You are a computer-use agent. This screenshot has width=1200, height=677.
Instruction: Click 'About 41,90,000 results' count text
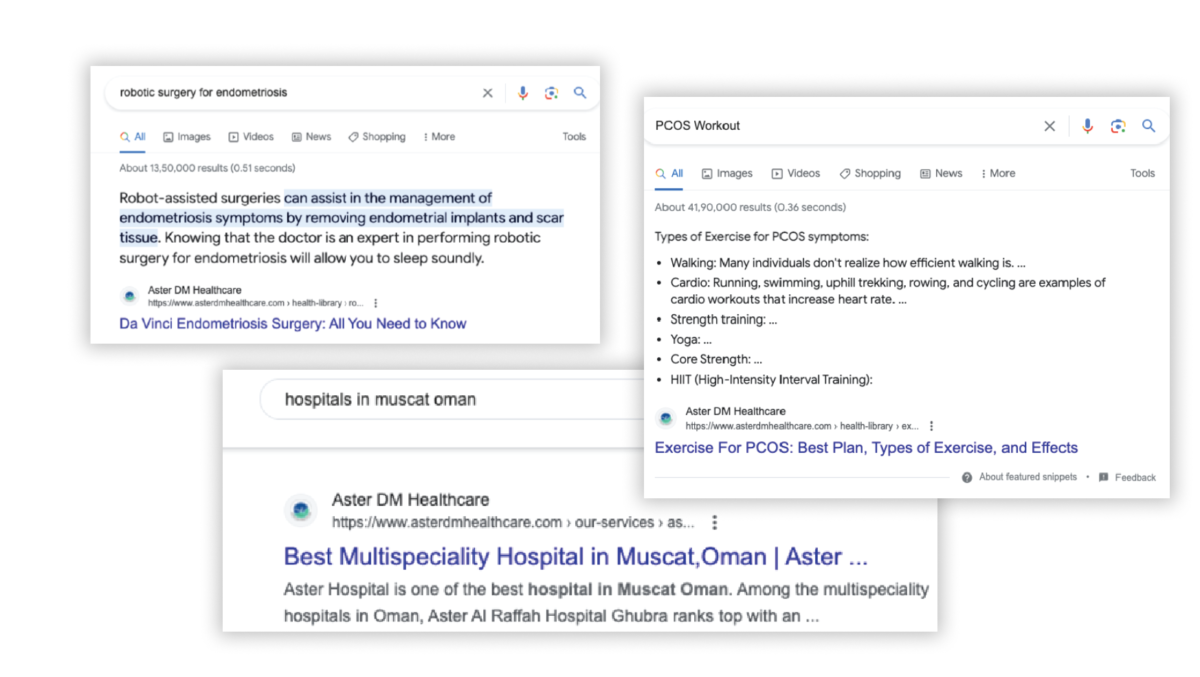pyautogui.click(x=750, y=208)
